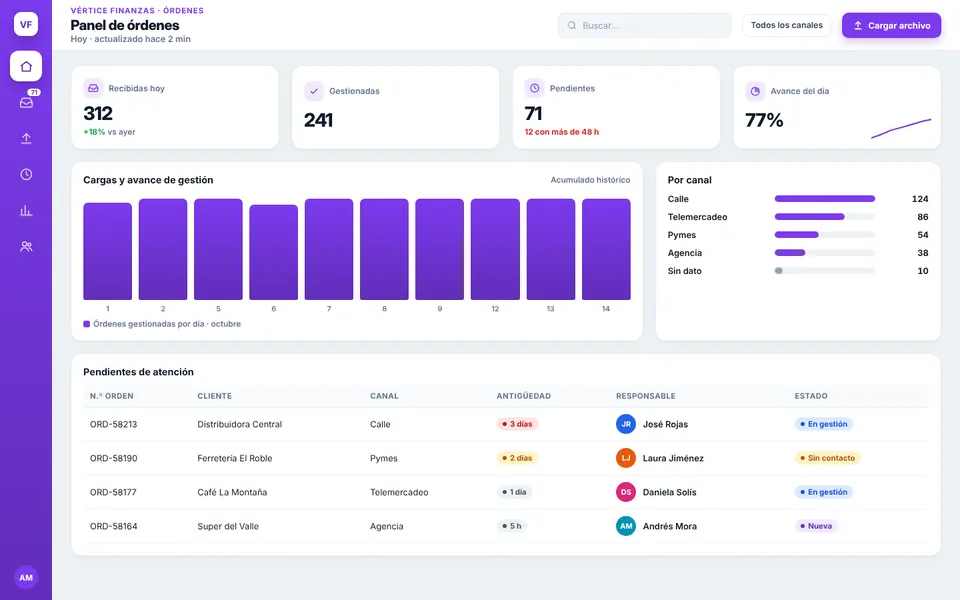Viewport: 960px width, 600px height.
Task: Select the upload icon in the sidebar
Action: coord(26,138)
